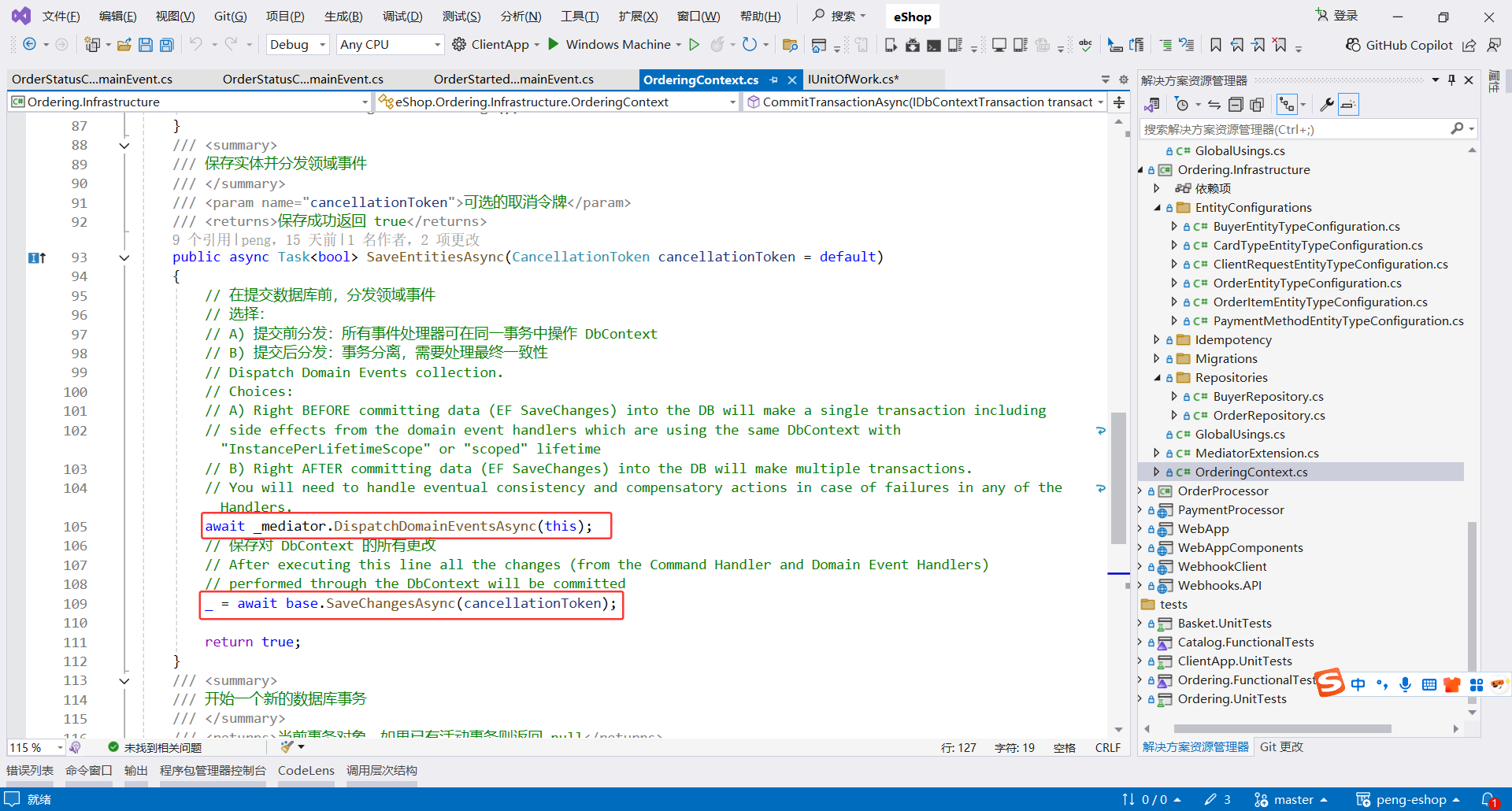Screen dimensions: 1512x811
Task: Clear all bookmarks with red-X bookmark icon
Action: [1280, 45]
